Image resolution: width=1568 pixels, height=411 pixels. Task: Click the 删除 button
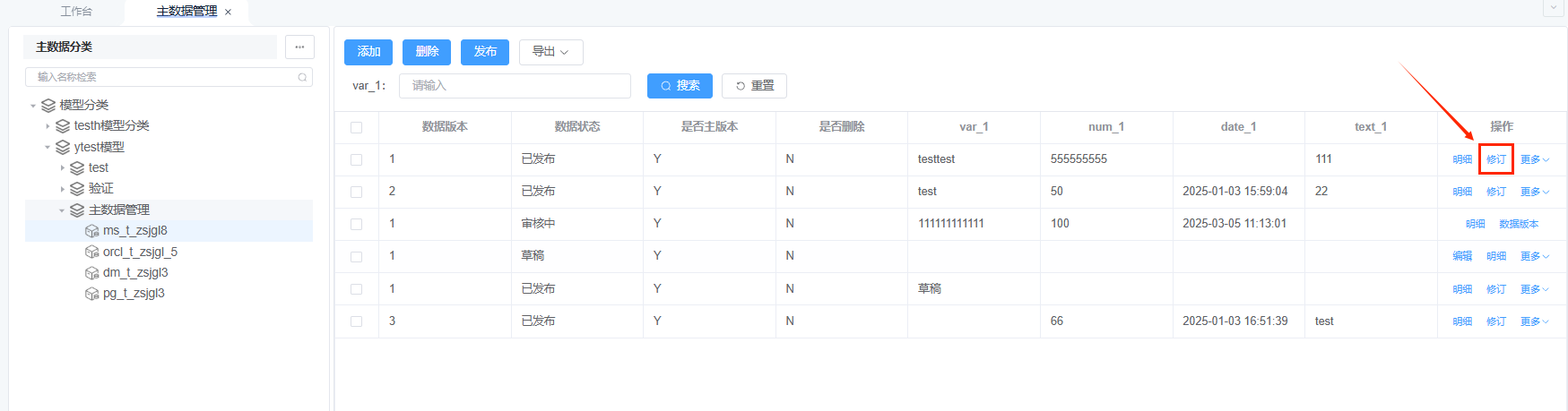[427, 52]
